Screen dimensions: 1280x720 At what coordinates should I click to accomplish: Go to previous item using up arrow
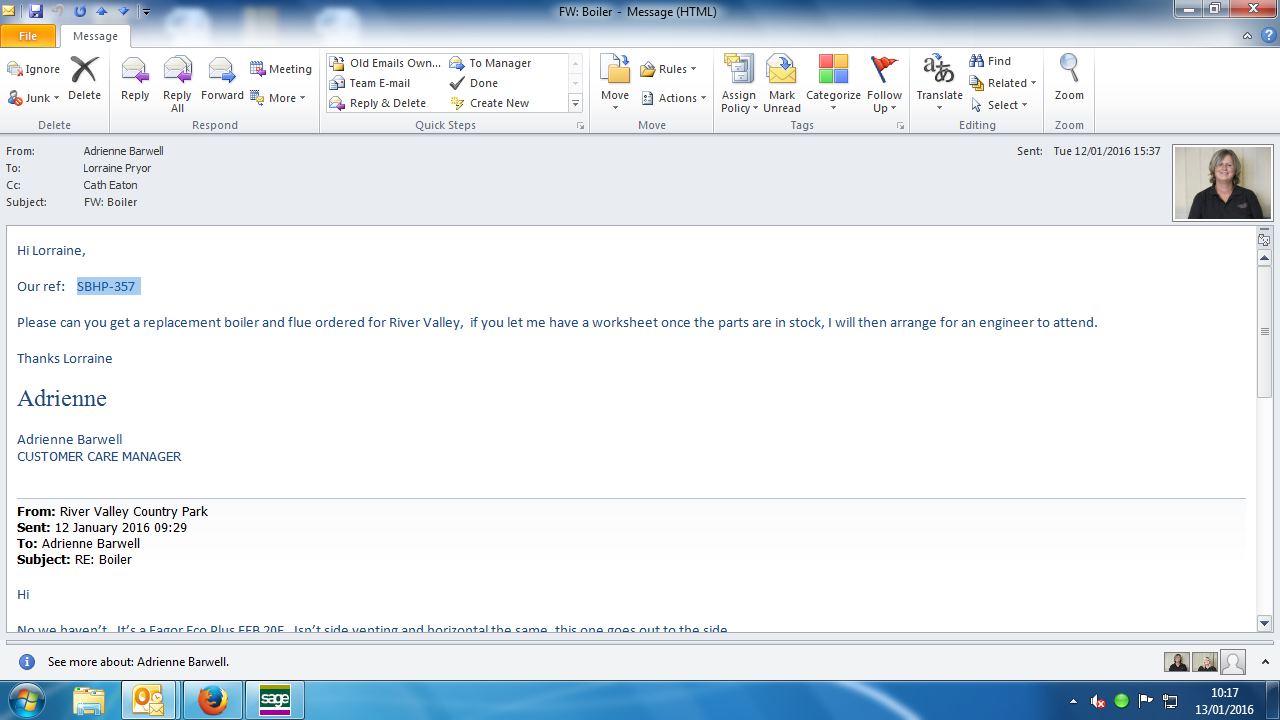point(102,11)
